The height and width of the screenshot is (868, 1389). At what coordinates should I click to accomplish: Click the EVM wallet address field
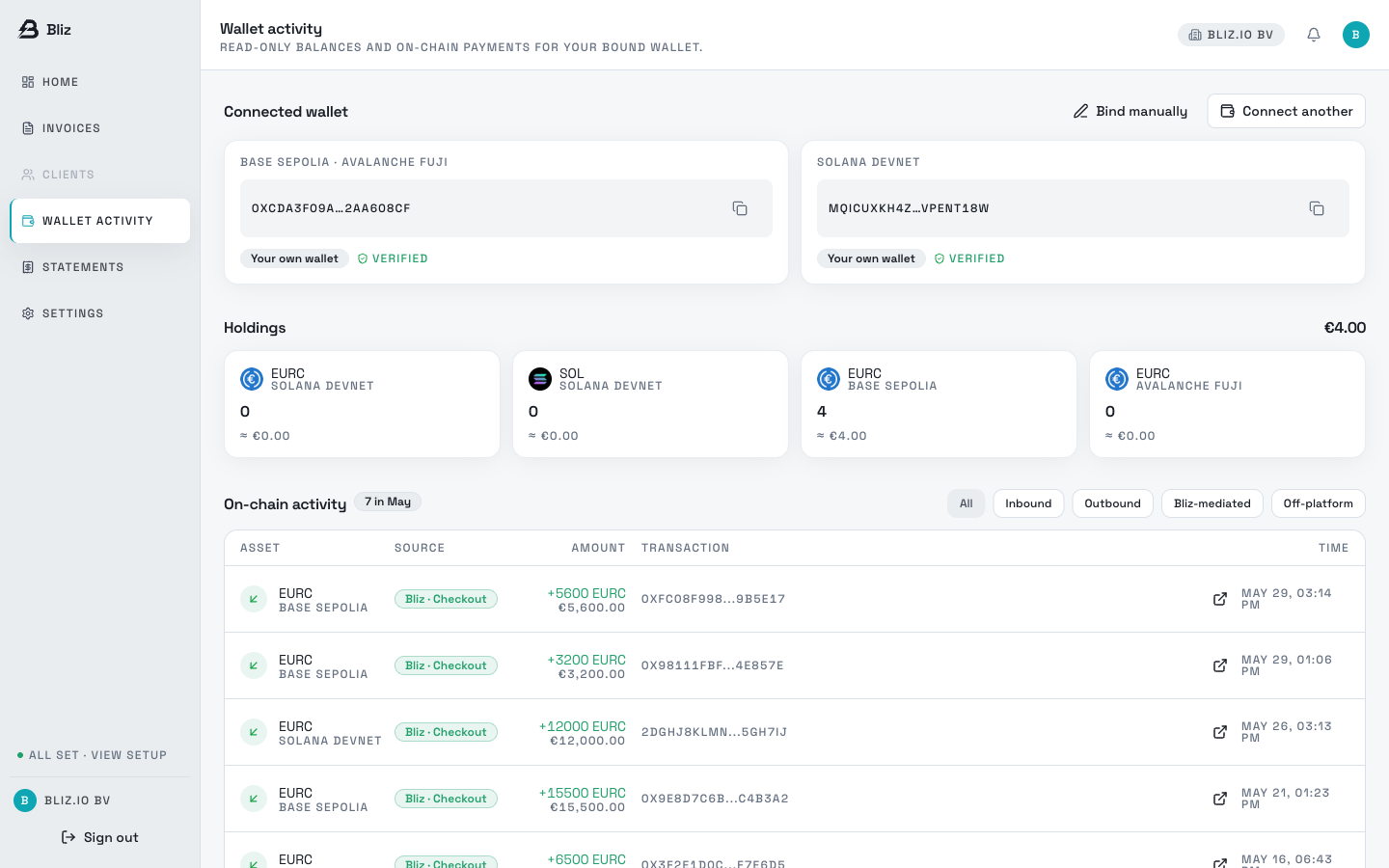(x=506, y=208)
